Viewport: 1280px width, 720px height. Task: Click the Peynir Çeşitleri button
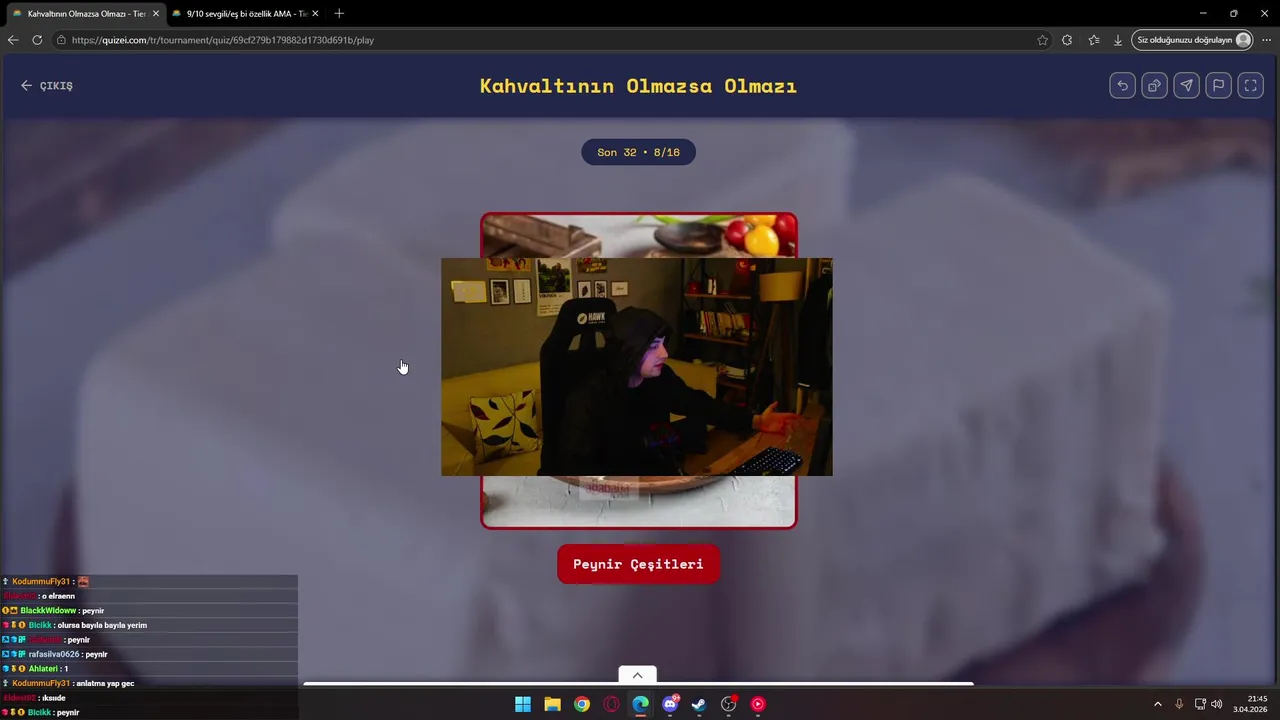point(638,564)
